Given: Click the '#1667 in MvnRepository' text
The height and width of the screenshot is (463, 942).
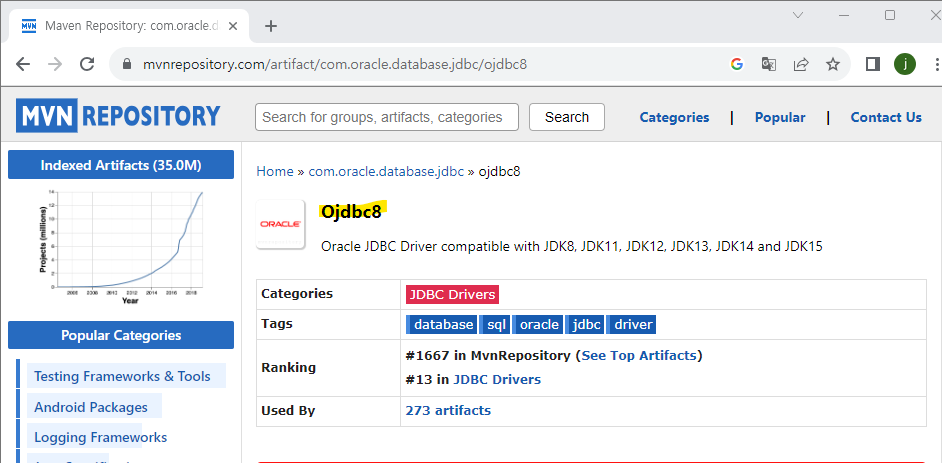Looking at the screenshot, I should pos(488,356).
